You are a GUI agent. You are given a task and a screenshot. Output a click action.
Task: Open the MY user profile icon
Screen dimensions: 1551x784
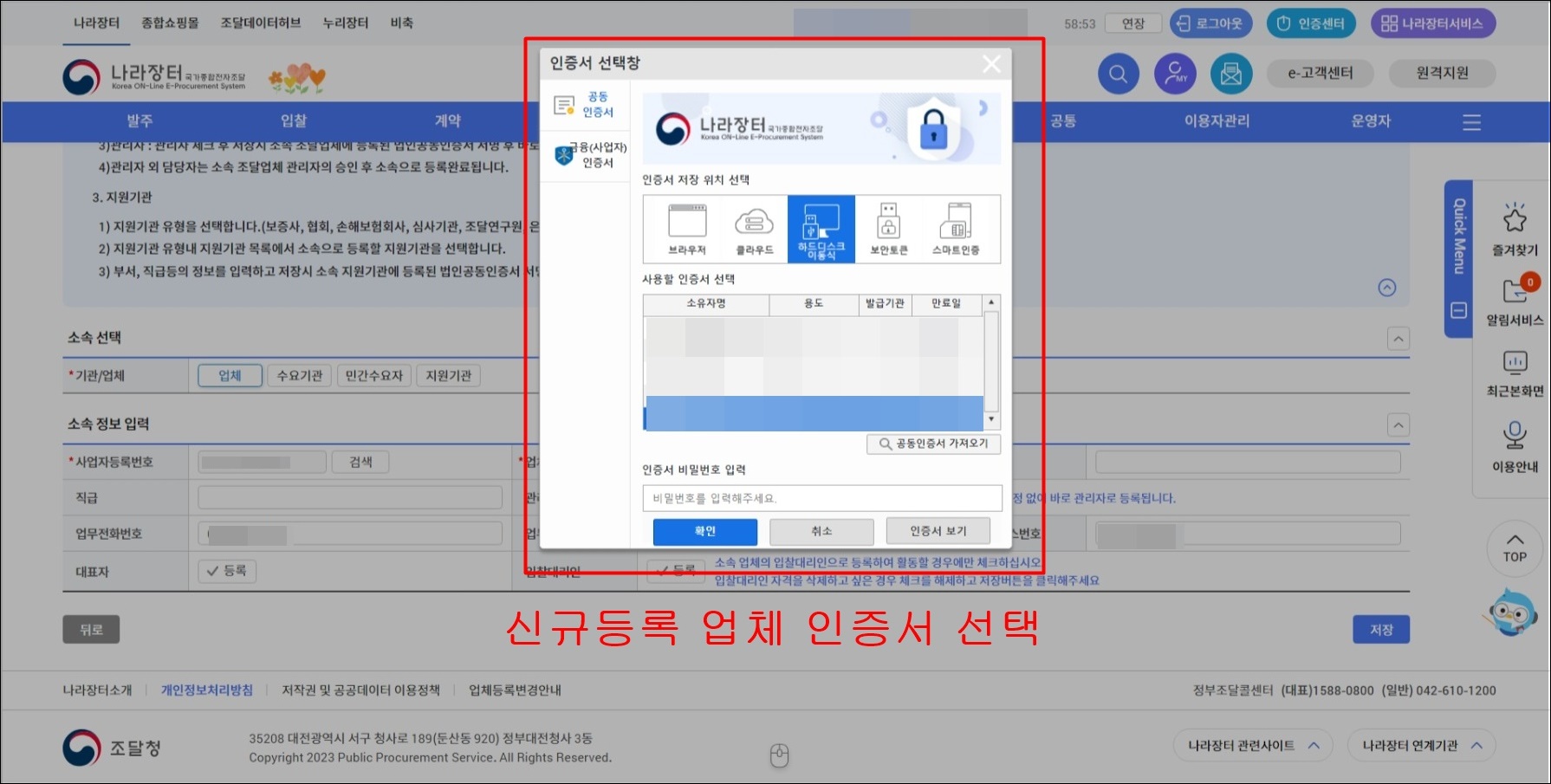pos(1175,74)
